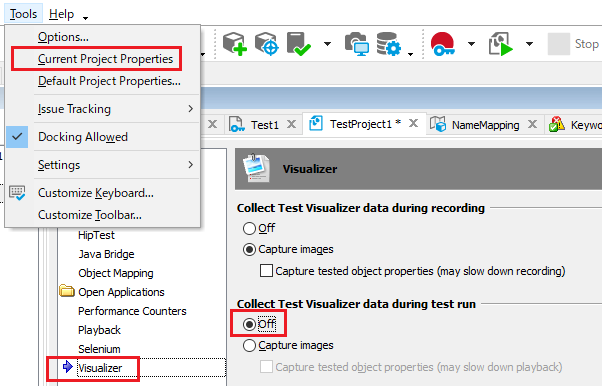This screenshot has width=602, height=386.
Task: Open dropdown arrow beside record button
Action: click(471, 44)
